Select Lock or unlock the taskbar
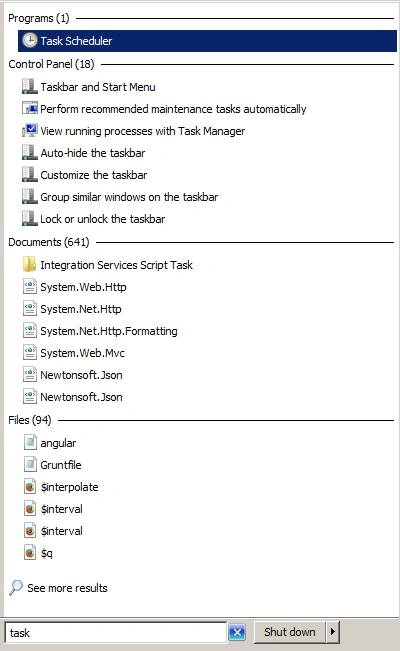The image size is (400, 651). click(103, 219)
